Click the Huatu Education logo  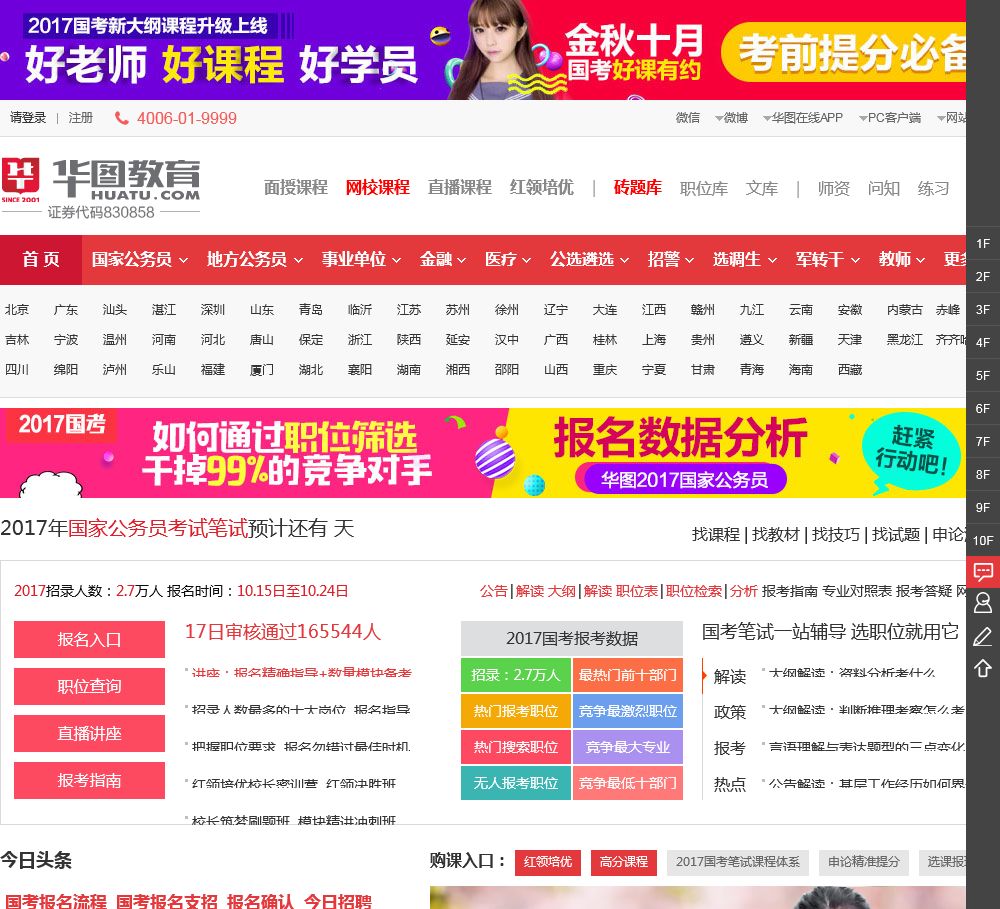101,188
